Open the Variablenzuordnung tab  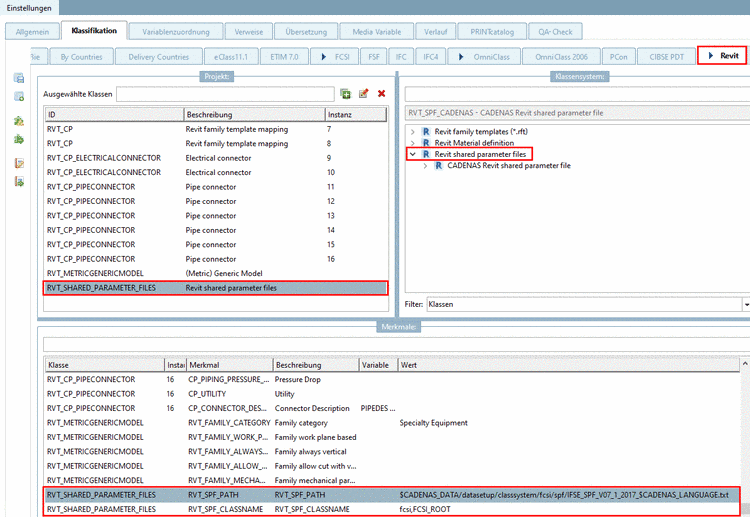pyautogui.click(x=176, y=32)
